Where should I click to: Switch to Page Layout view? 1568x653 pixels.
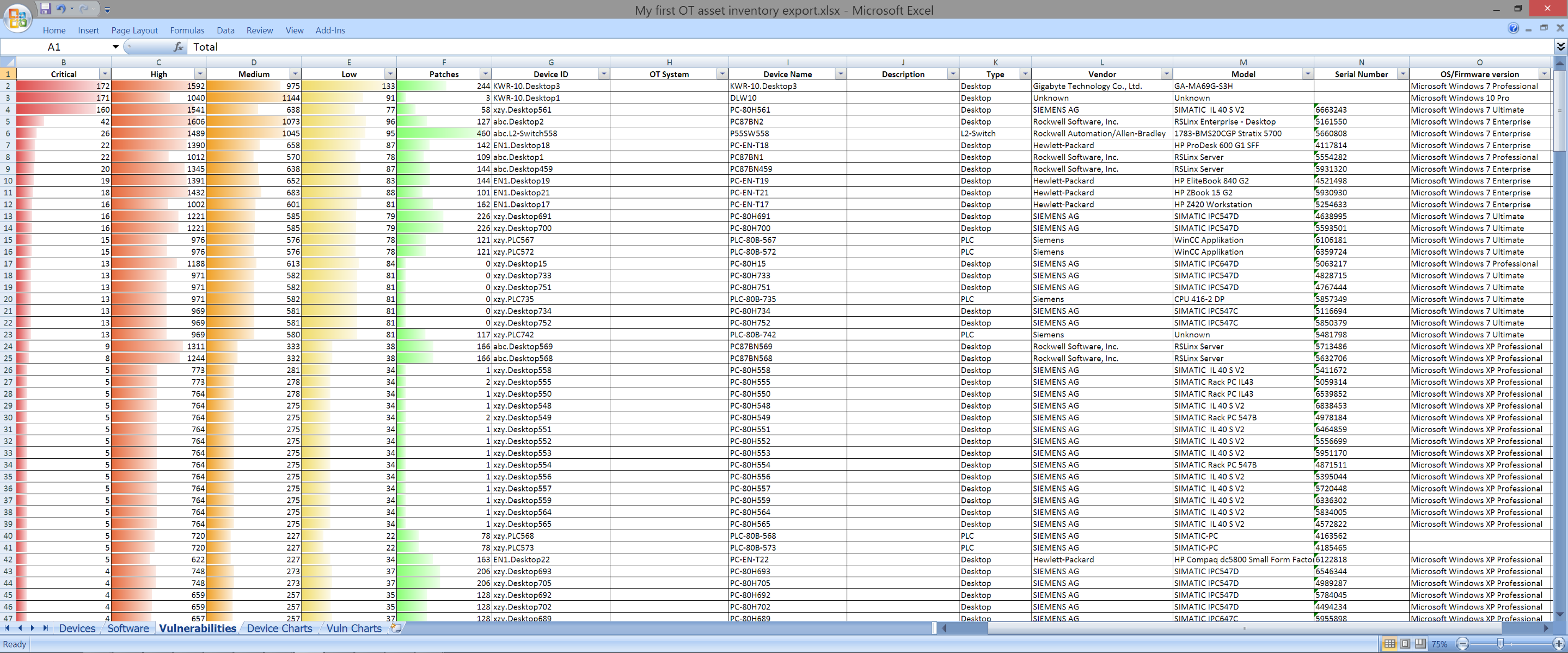[x=1405, y=643]
